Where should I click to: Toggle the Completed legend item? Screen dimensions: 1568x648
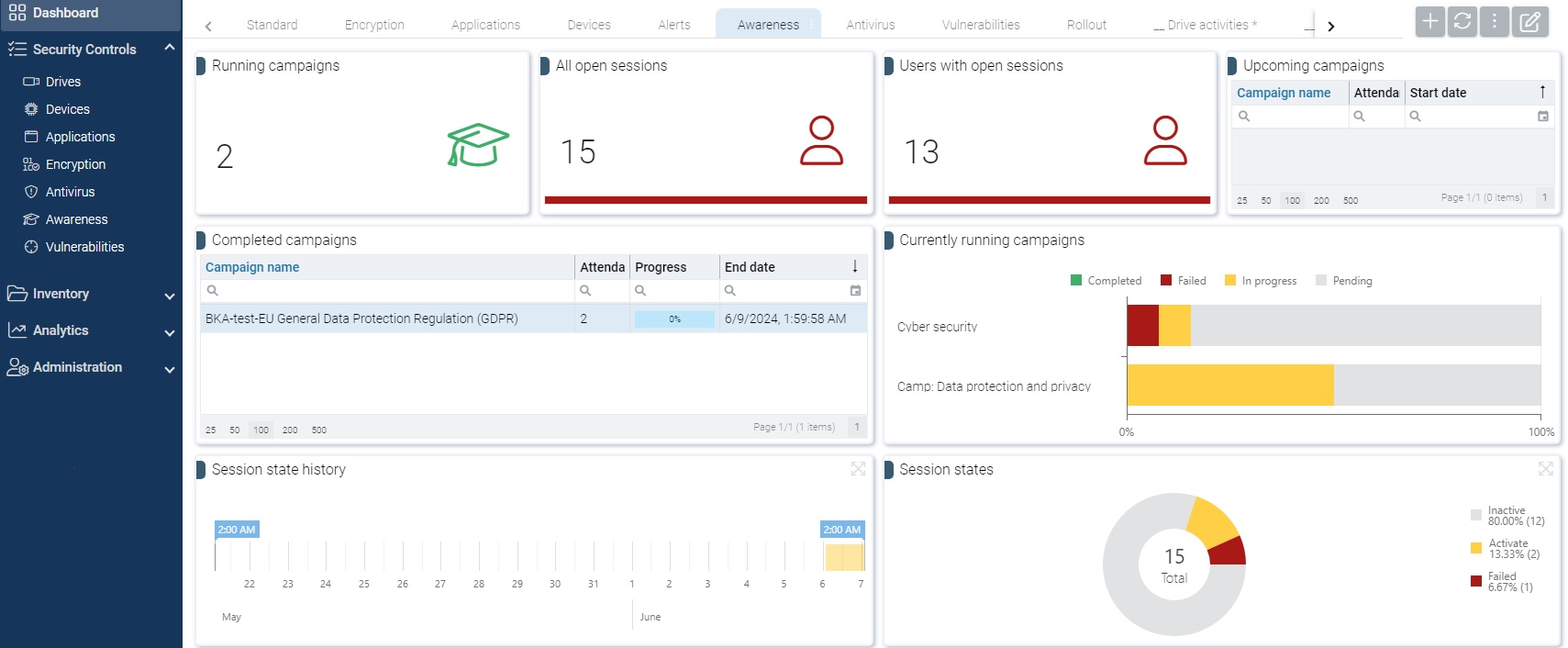pos(1106,281)
